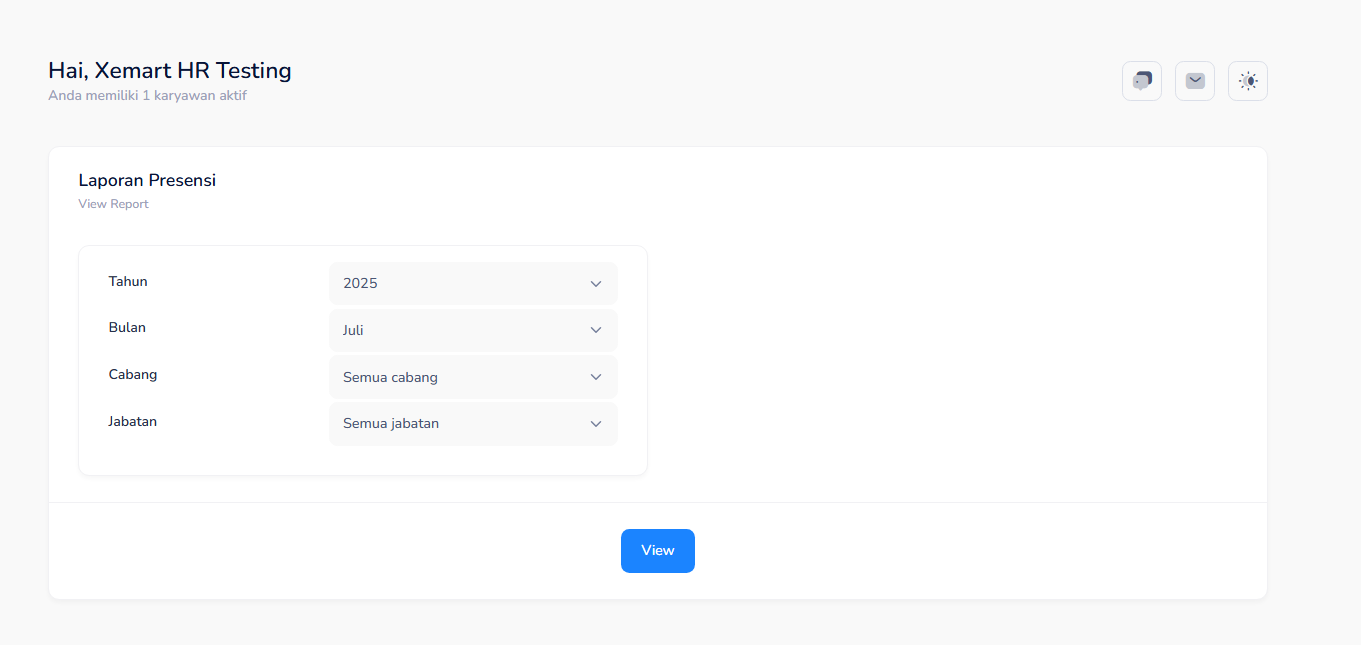Click the Tahun field label
This screenshot has width=1361, height=645.
click(x=128, y=282)
